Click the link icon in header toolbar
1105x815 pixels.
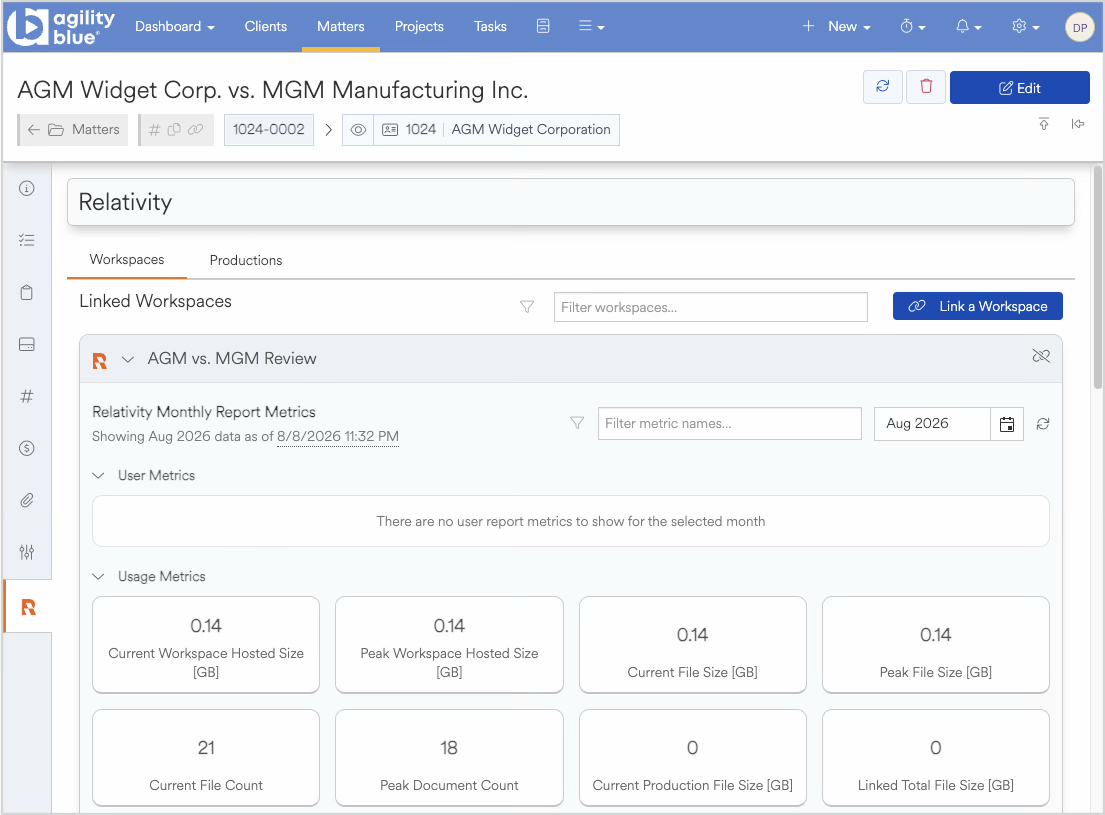point(195,129)
